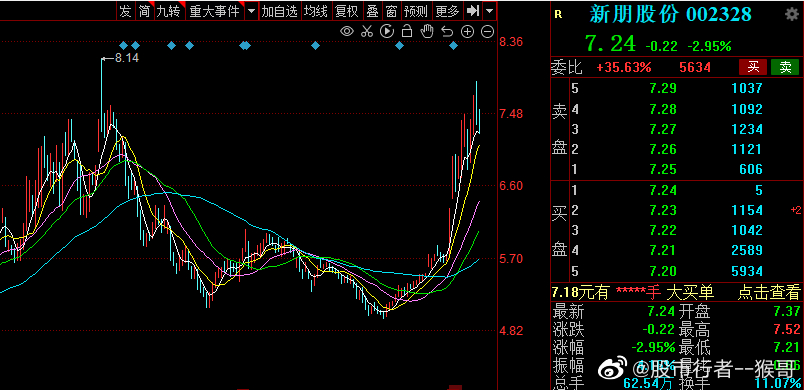This screenshot has width=804, height=390.
Task: Click the rightmost blue diamond event marker
Action: point(453,46)
